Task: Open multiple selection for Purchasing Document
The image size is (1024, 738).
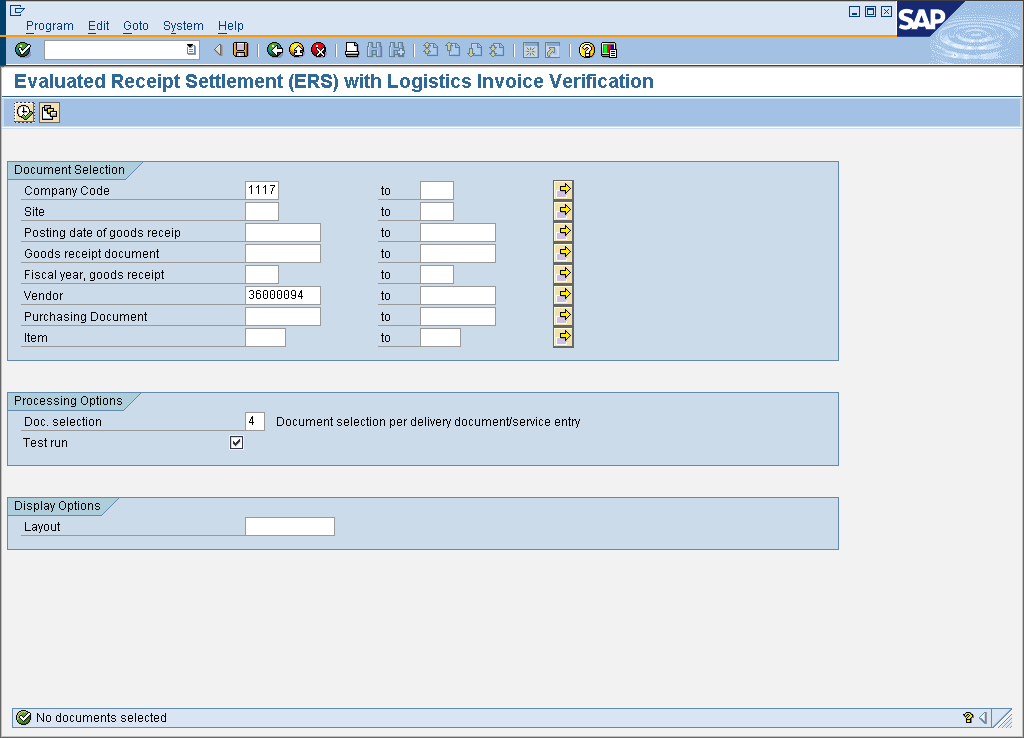Action: (563, 315)
